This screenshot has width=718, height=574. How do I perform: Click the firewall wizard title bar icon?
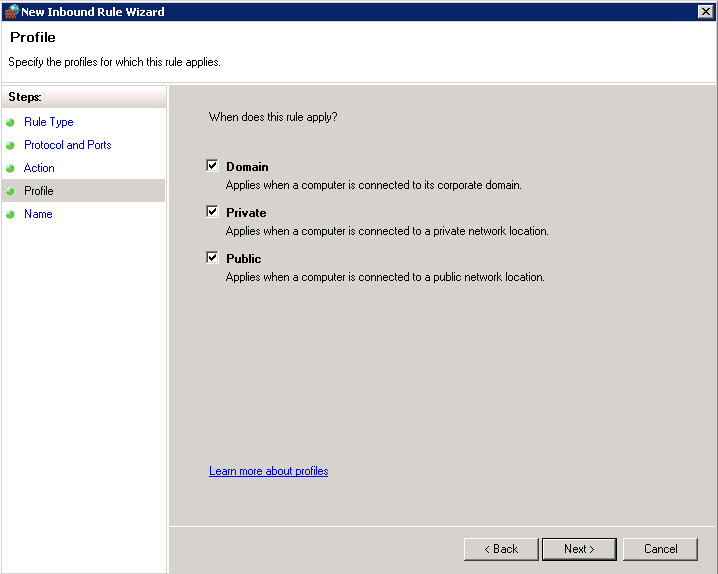click(x=12, y=12)
